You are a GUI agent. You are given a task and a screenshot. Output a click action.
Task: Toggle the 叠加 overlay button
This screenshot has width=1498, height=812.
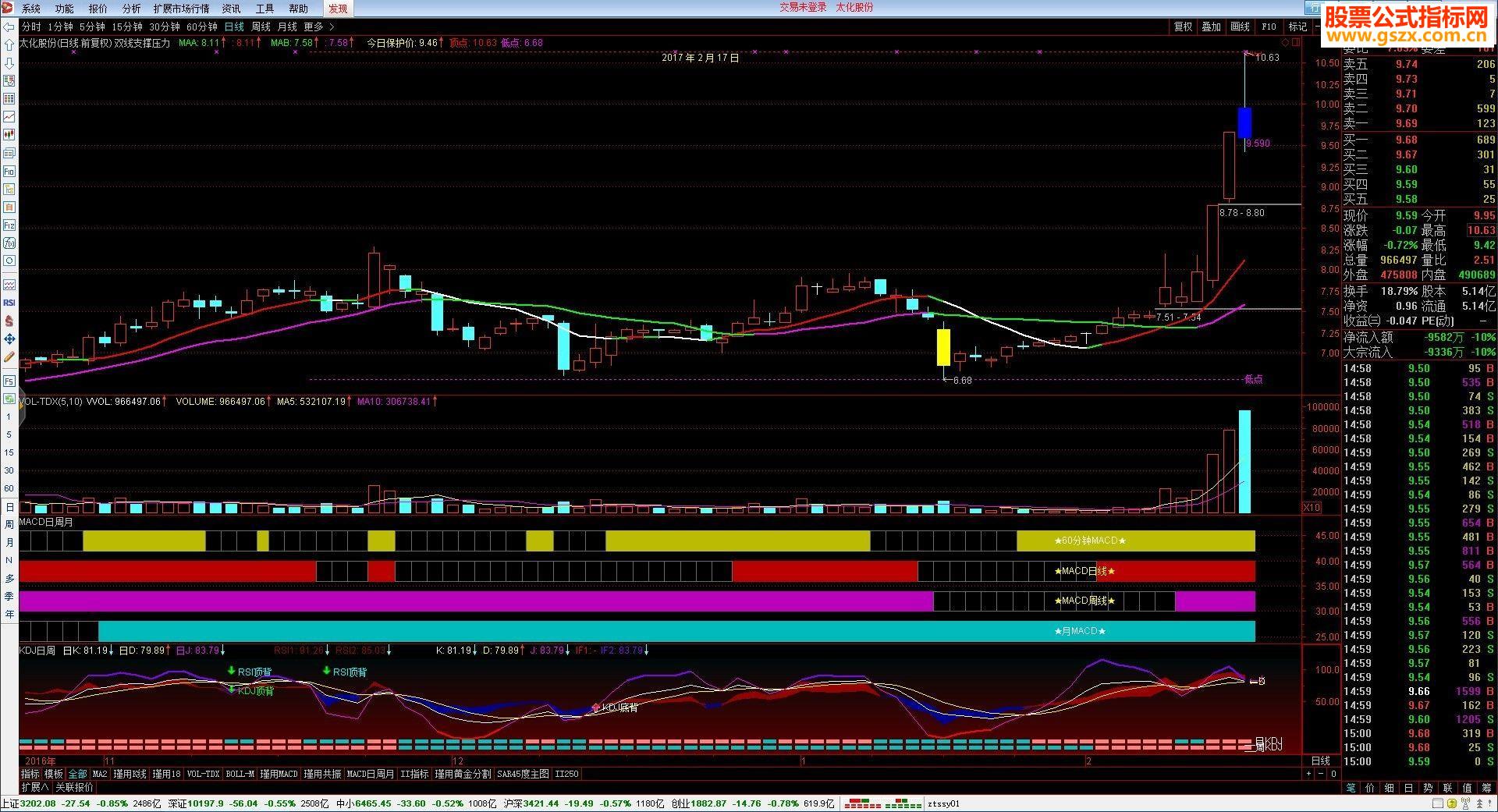click(1211, 27)
